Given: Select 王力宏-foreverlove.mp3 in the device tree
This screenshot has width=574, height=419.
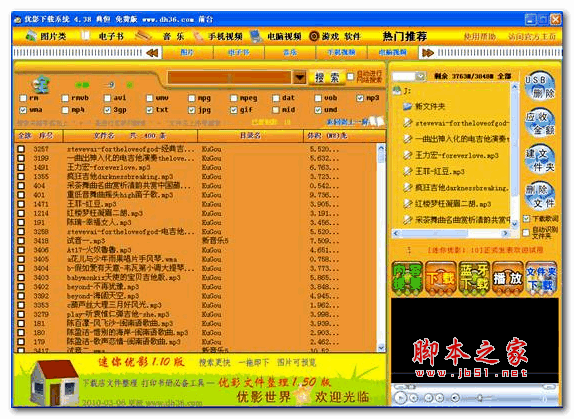Looking at the screenshot, I should click(457, 156).
